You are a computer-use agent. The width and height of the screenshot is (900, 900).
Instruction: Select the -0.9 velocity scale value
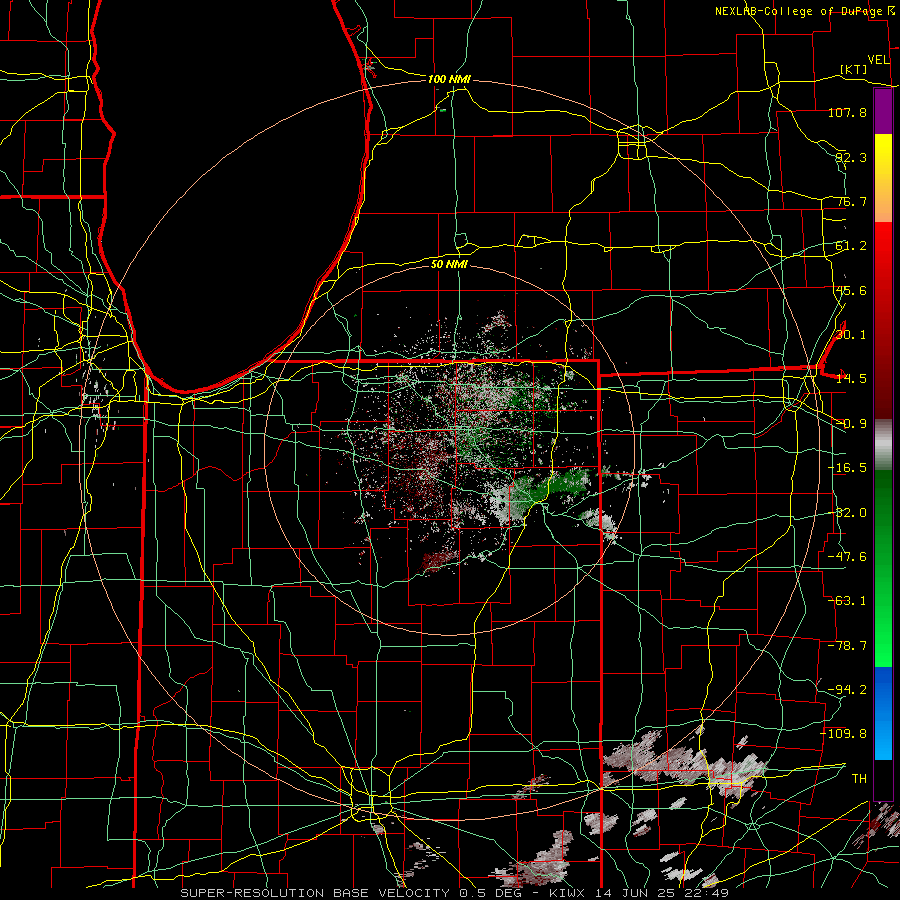[x=851, y=424]
